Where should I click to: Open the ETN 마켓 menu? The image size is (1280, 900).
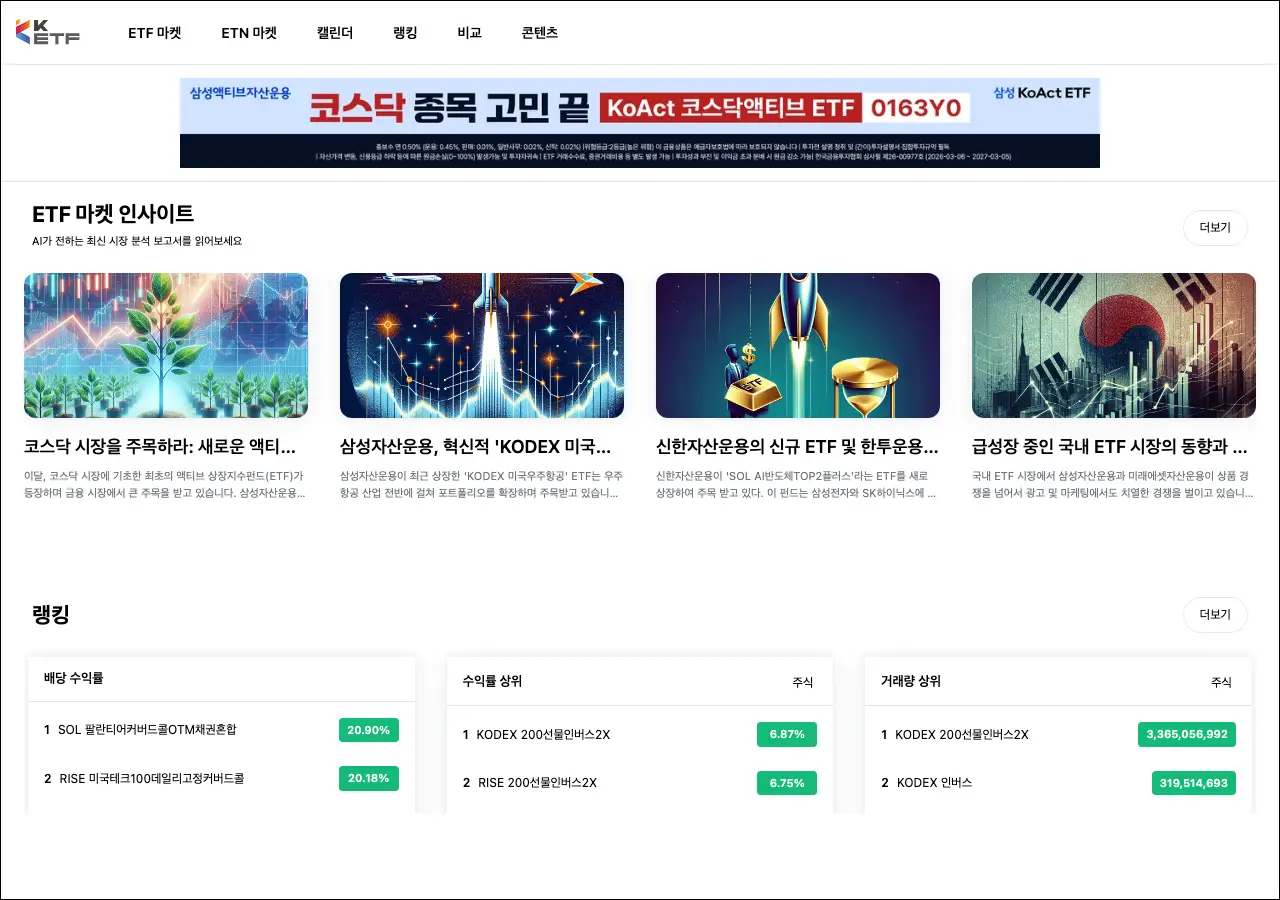point(249,33)
